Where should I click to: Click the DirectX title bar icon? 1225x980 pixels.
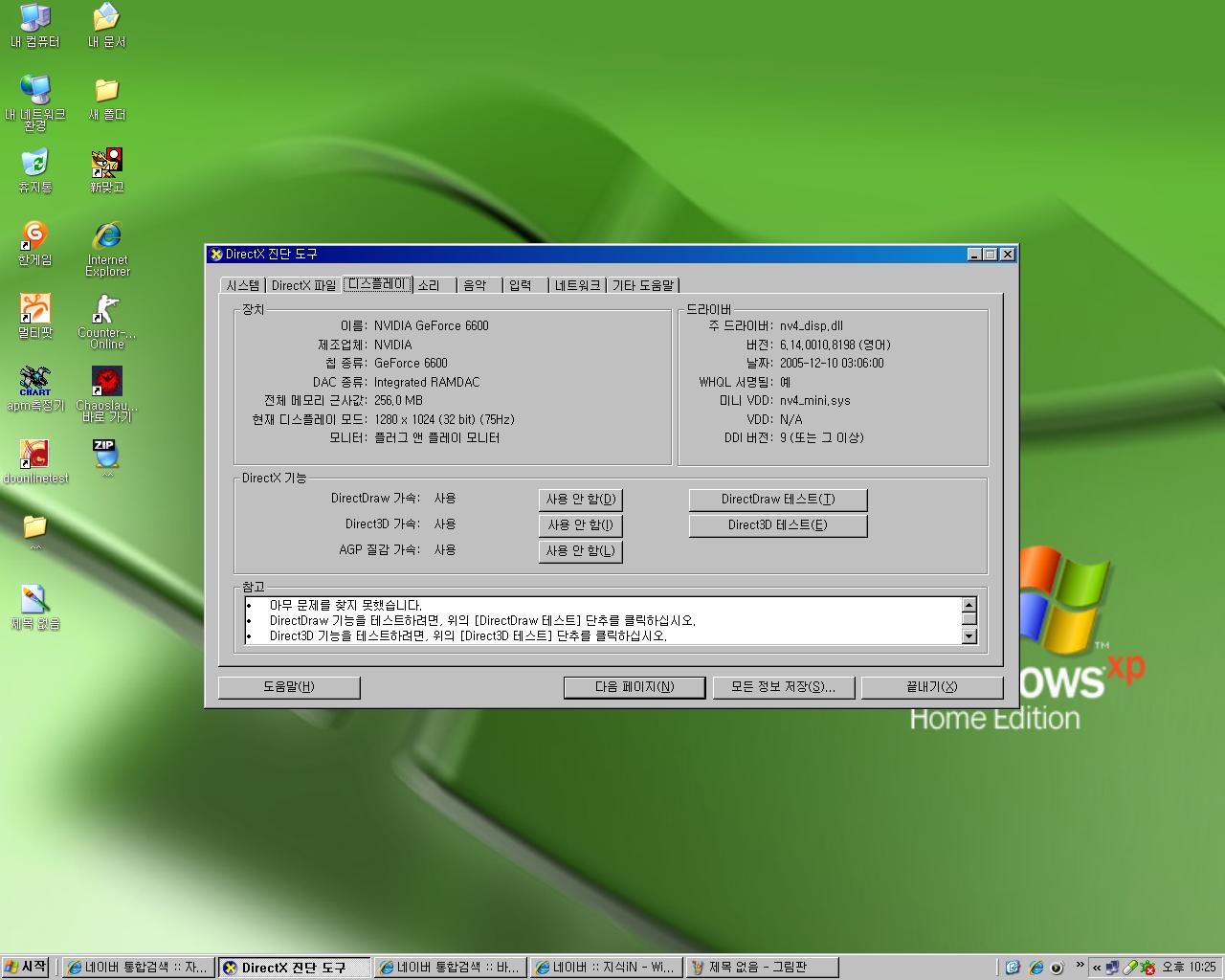[x=216, y=255]
